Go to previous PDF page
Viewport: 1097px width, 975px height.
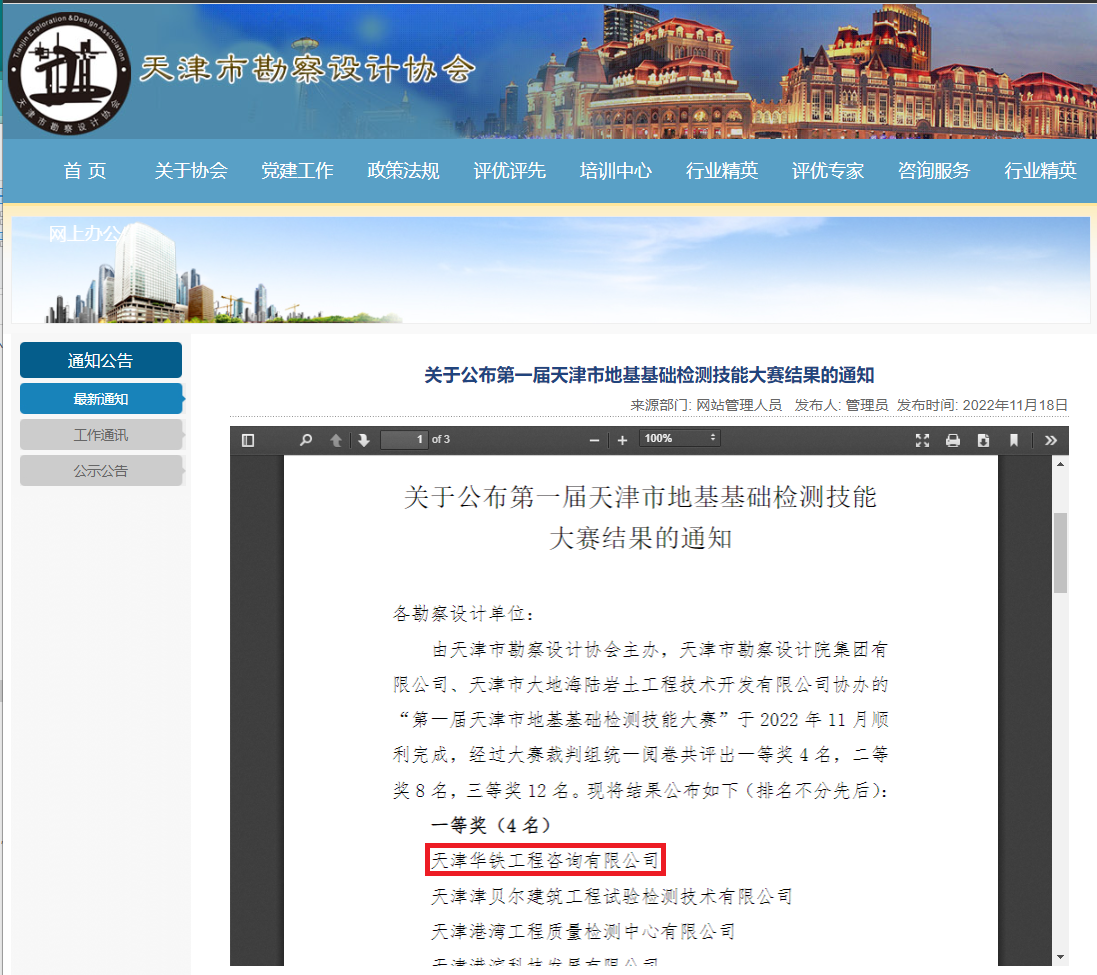pyautogui.click(x=337, y=440)
